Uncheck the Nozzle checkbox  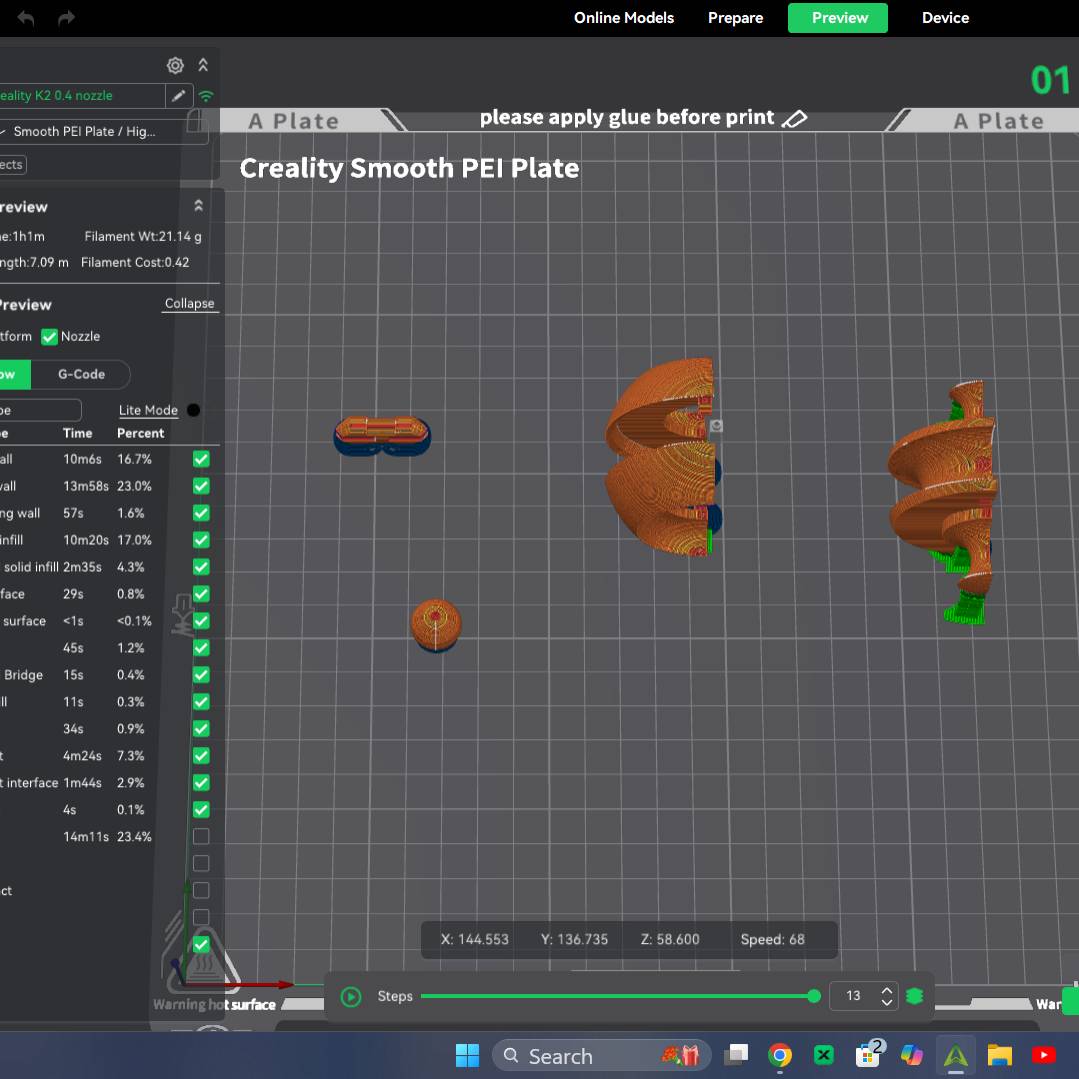(x=49, y=337)
